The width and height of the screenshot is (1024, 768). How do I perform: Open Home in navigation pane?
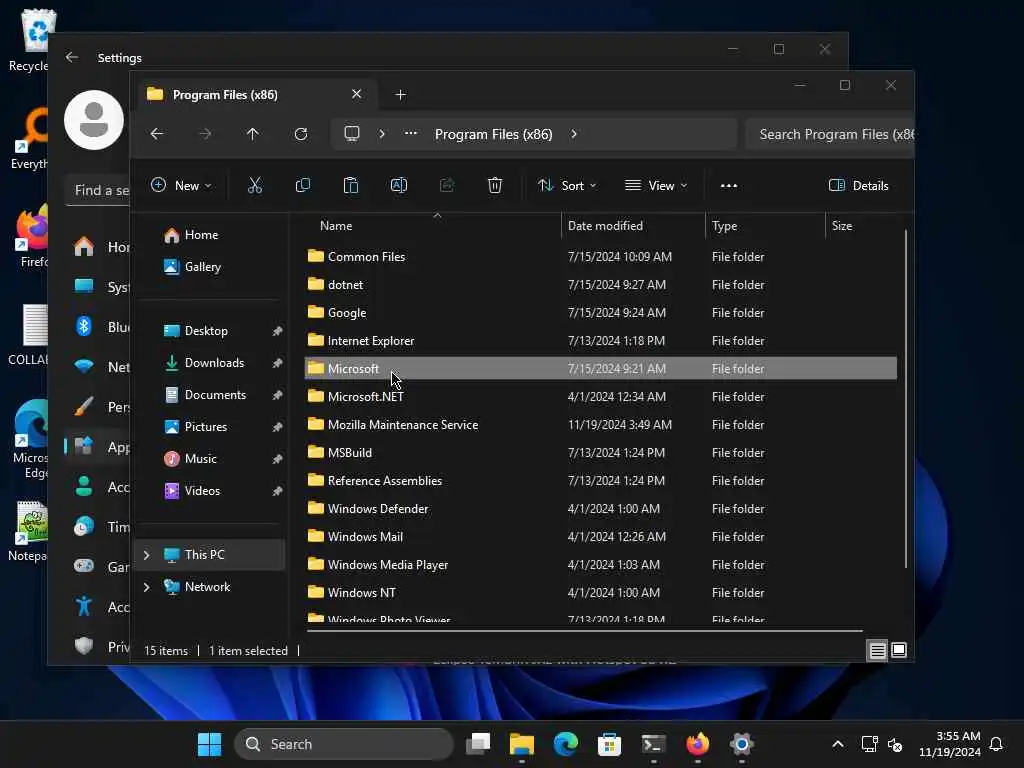pos(201,234)
